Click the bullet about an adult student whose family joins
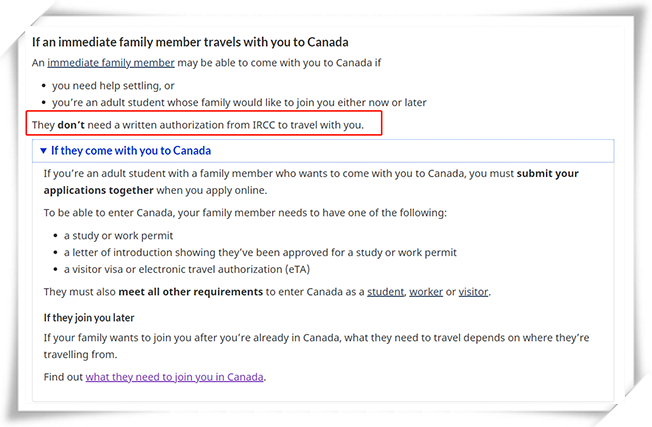The width and height of the screenshot is (652, 427). point(239,103)
